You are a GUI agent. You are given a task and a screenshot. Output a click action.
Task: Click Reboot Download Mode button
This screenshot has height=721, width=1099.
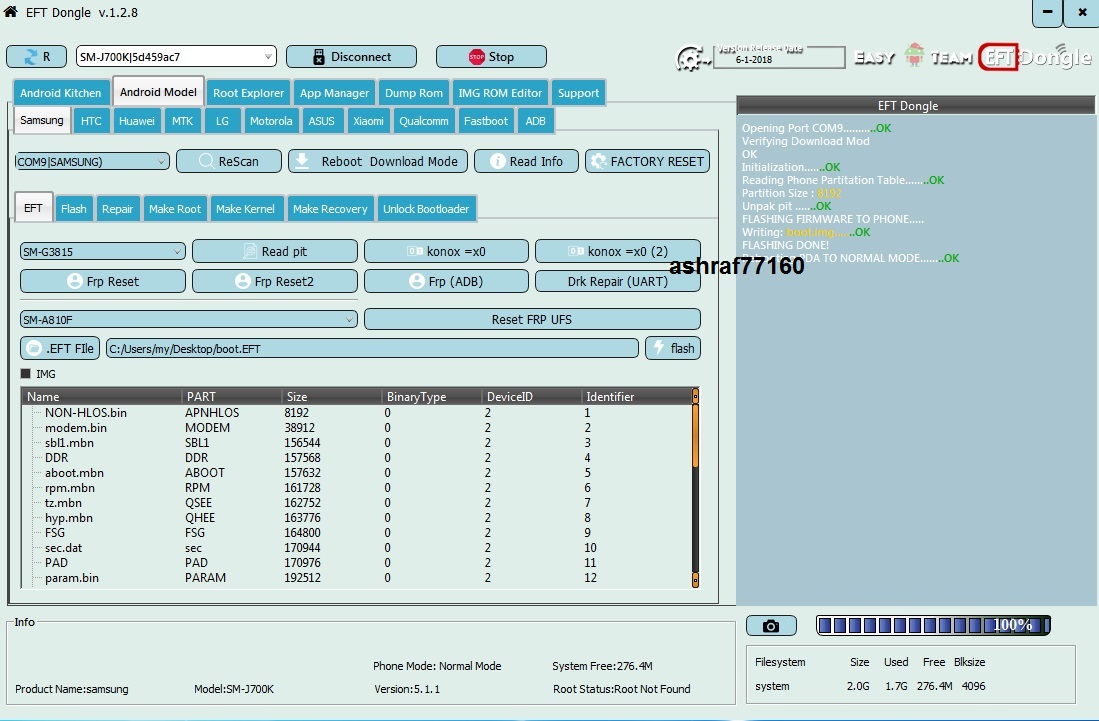pos(378,161)
